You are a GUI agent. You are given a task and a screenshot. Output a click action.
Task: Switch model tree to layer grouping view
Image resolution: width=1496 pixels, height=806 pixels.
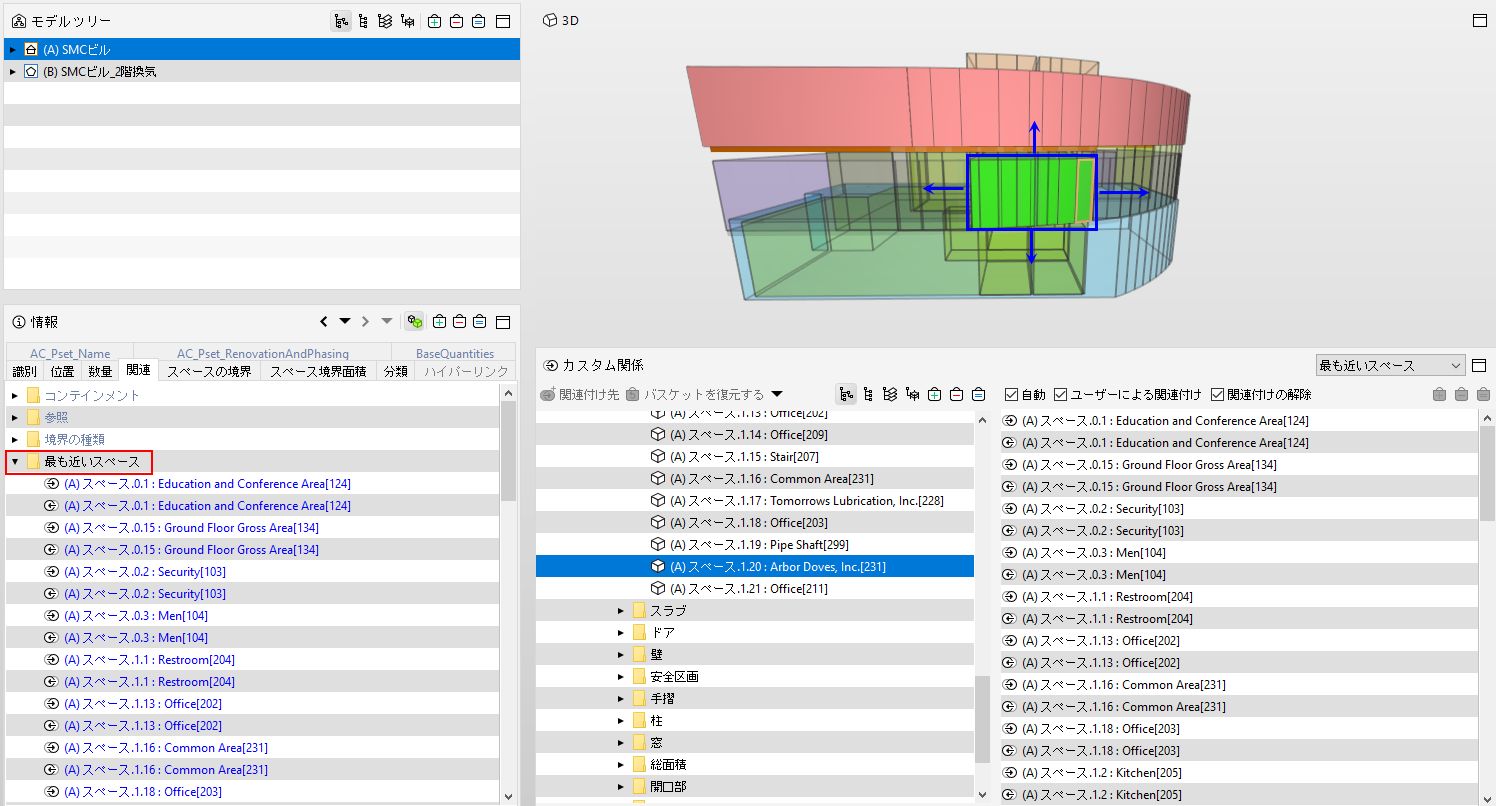pyautogui.click(x=385, y=21)
